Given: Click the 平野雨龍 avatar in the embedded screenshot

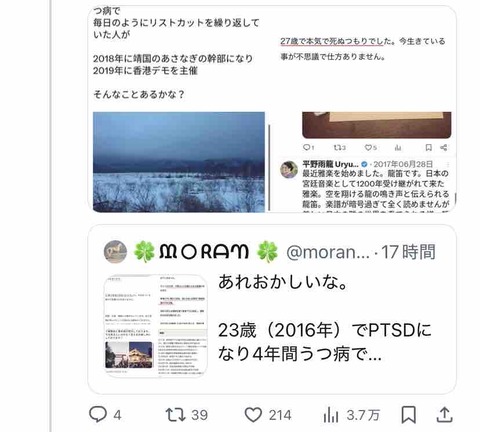Looking at the screenshot, I should tap(289, 169).
